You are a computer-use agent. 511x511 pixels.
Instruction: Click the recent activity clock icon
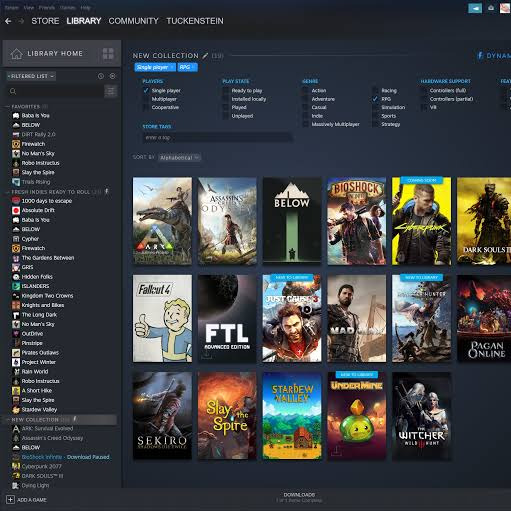click(101, 76)
